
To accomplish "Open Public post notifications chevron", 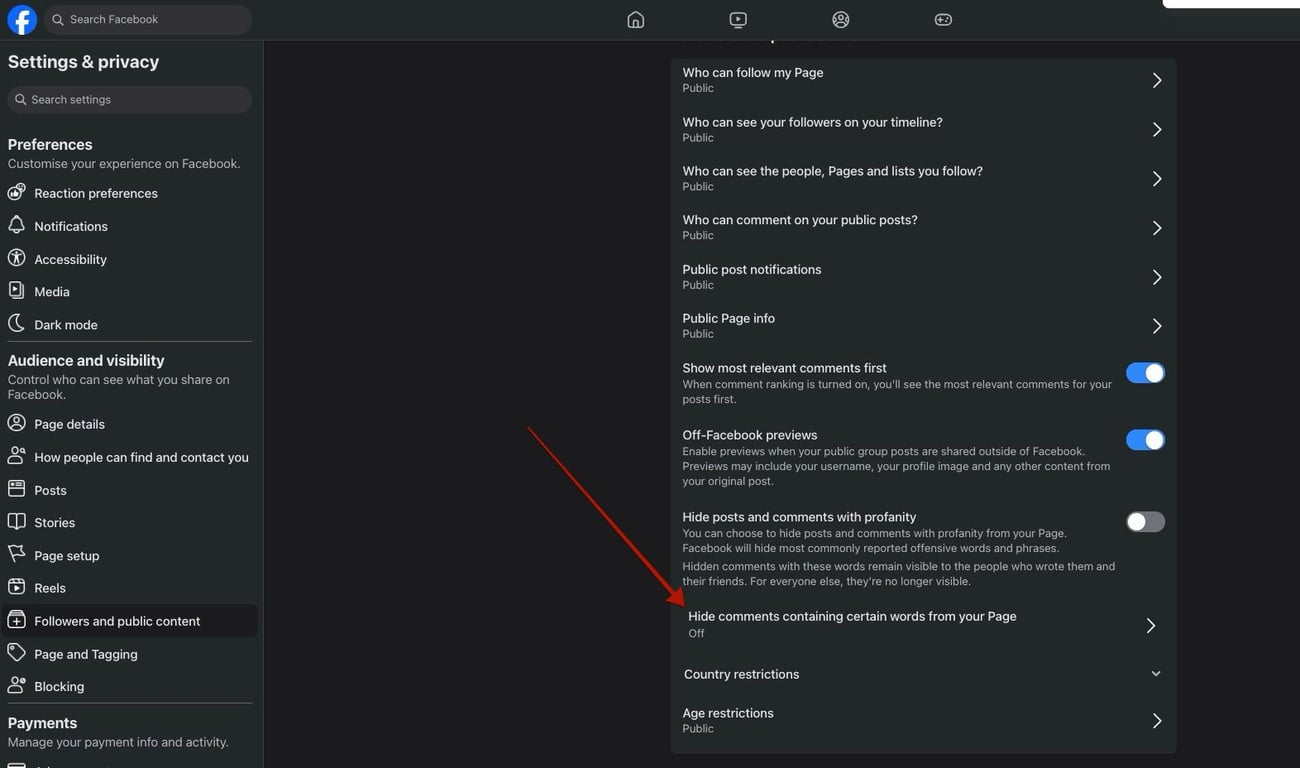I will tap(1156, 277).
